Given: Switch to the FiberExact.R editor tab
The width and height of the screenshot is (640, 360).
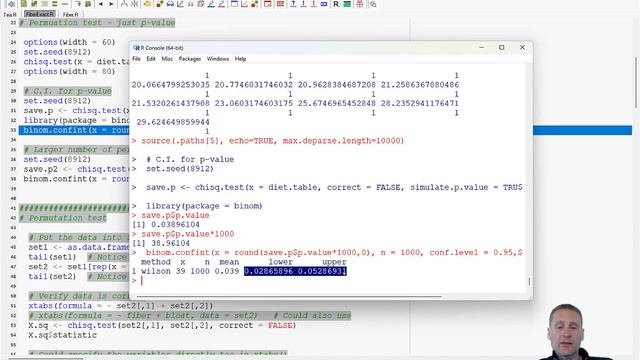Looking at the screenshot, I should pyautogui.click(x=40, y=14).
